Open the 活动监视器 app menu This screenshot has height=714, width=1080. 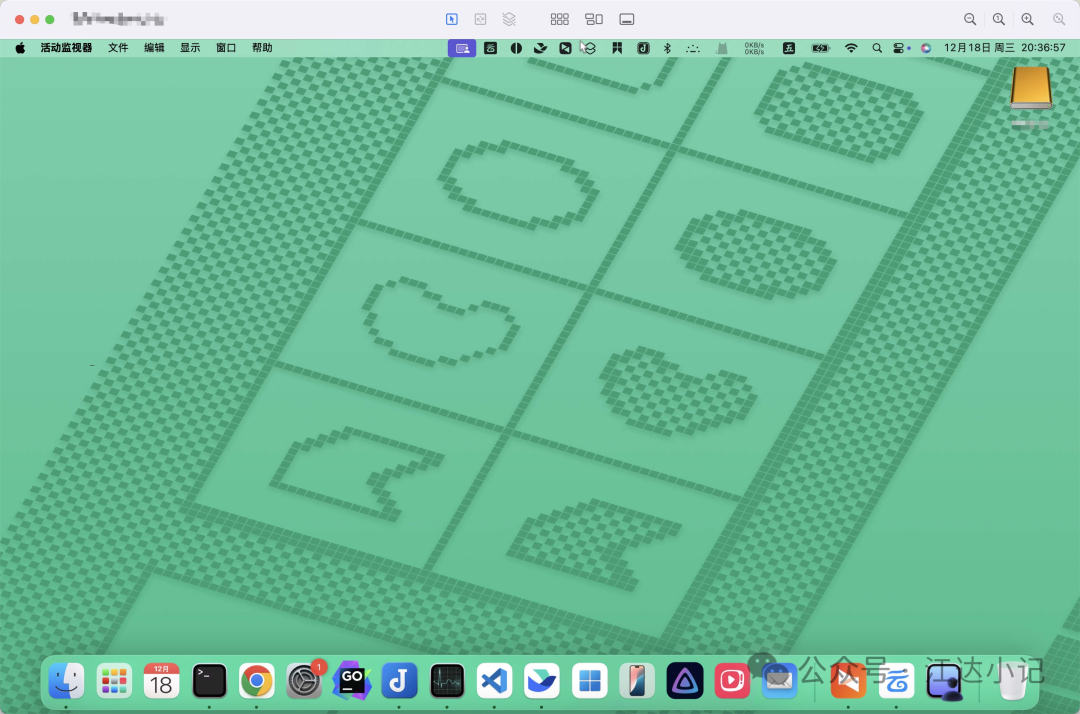[x=66, y=48]
